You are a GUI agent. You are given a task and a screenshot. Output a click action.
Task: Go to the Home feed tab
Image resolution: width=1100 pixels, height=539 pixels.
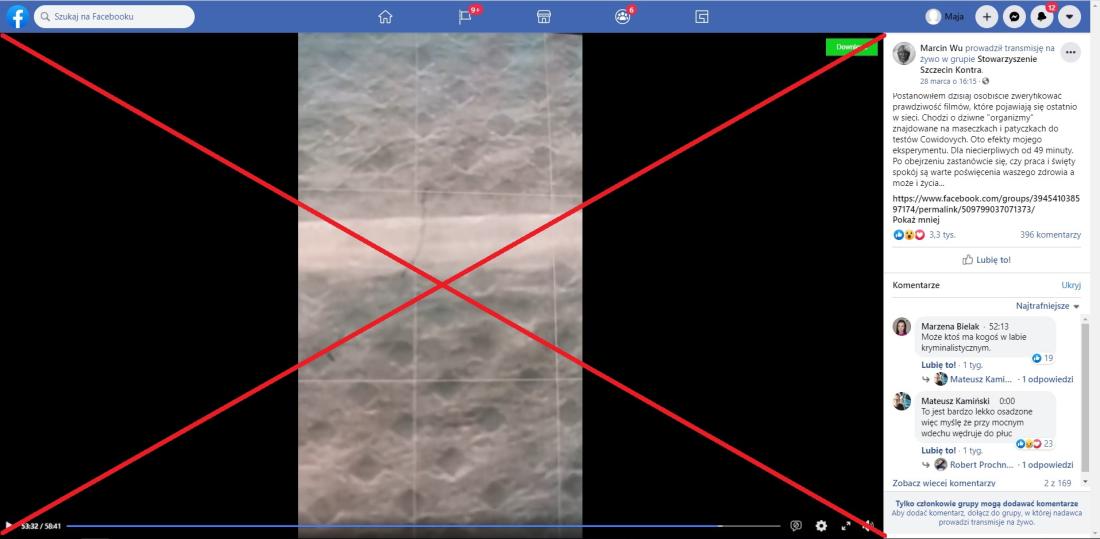click(x=385, y=17)
